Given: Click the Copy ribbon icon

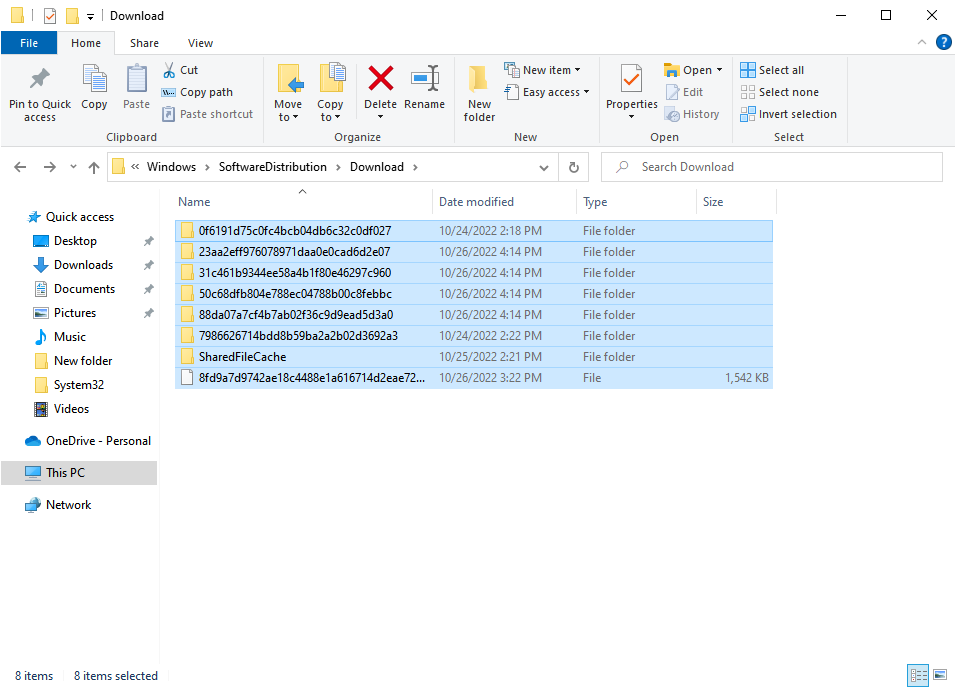Looking at the screenshot, I should tap(94, 79).
